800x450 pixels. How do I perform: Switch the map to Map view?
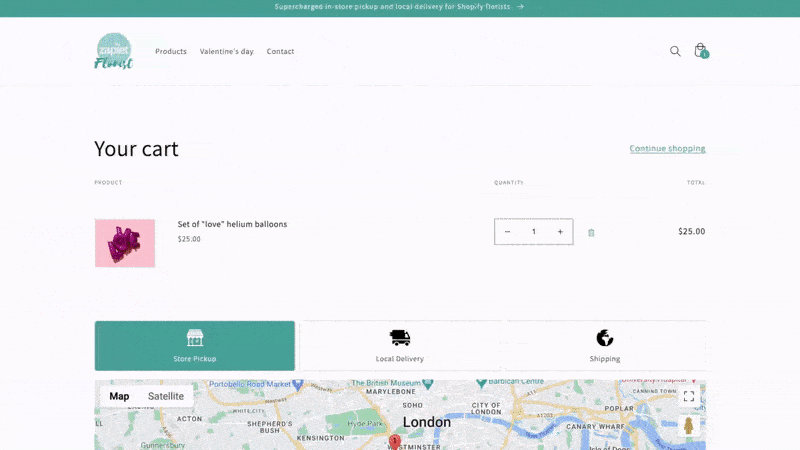point(119,396)
